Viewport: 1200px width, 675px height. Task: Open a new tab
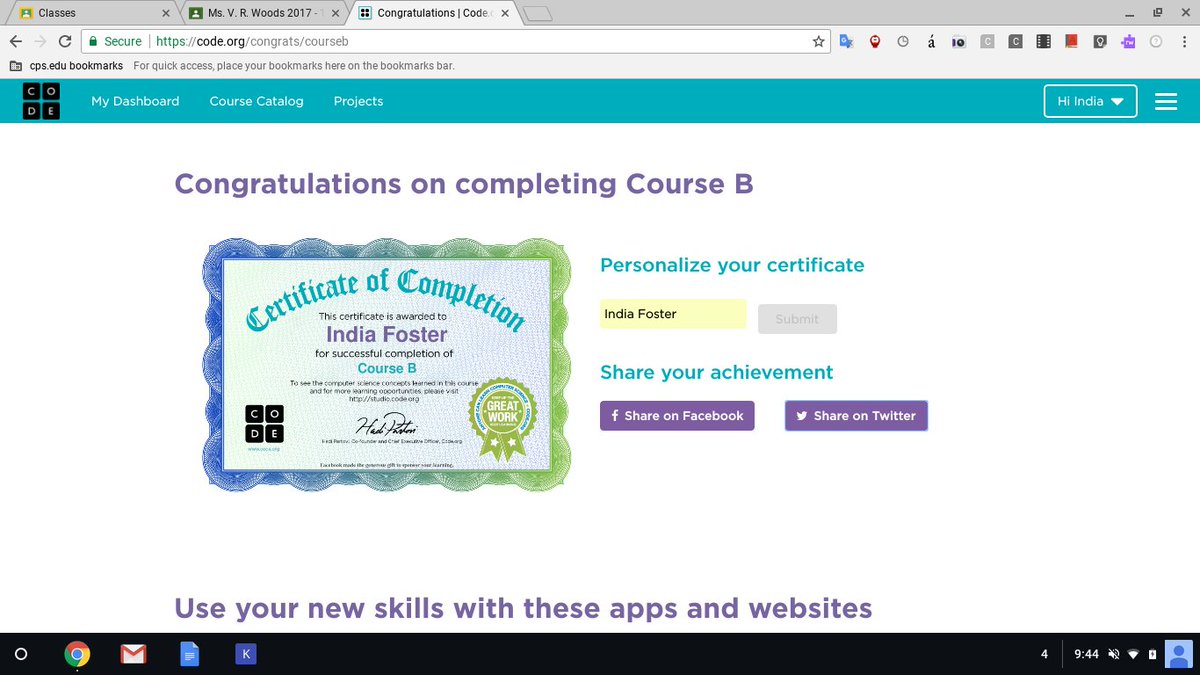(x=537, y=13)
